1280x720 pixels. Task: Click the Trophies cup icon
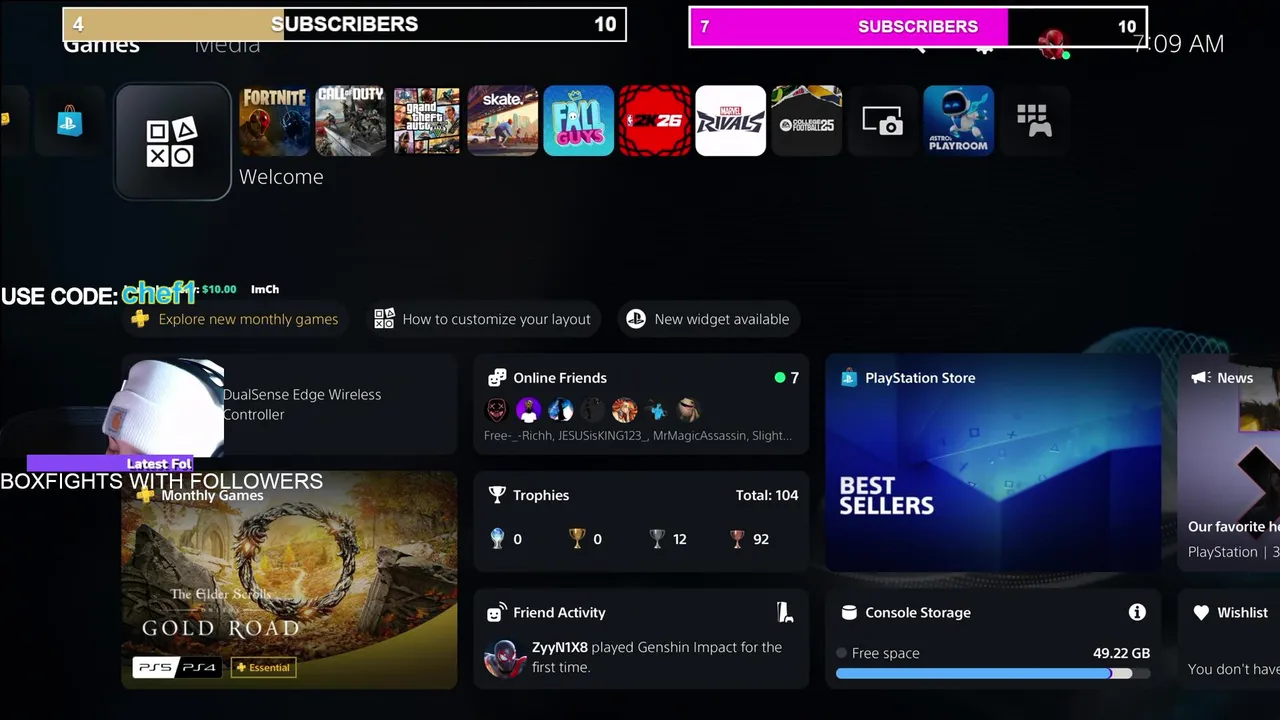(497, 495)
